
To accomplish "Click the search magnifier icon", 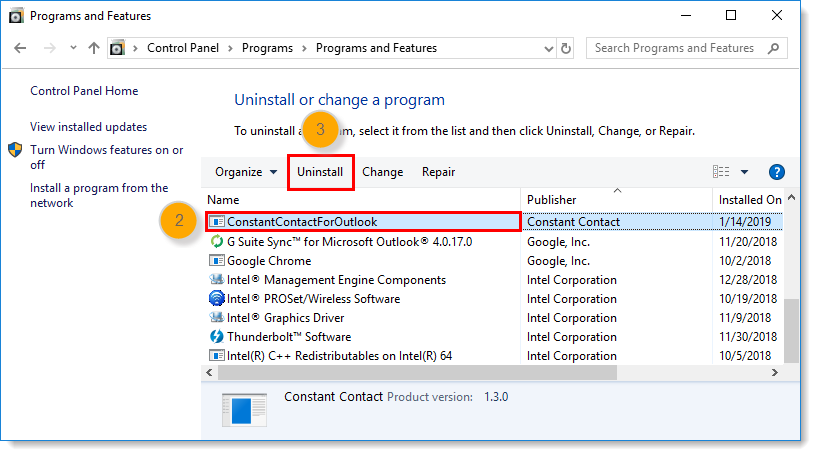I will tap(773, 48).
